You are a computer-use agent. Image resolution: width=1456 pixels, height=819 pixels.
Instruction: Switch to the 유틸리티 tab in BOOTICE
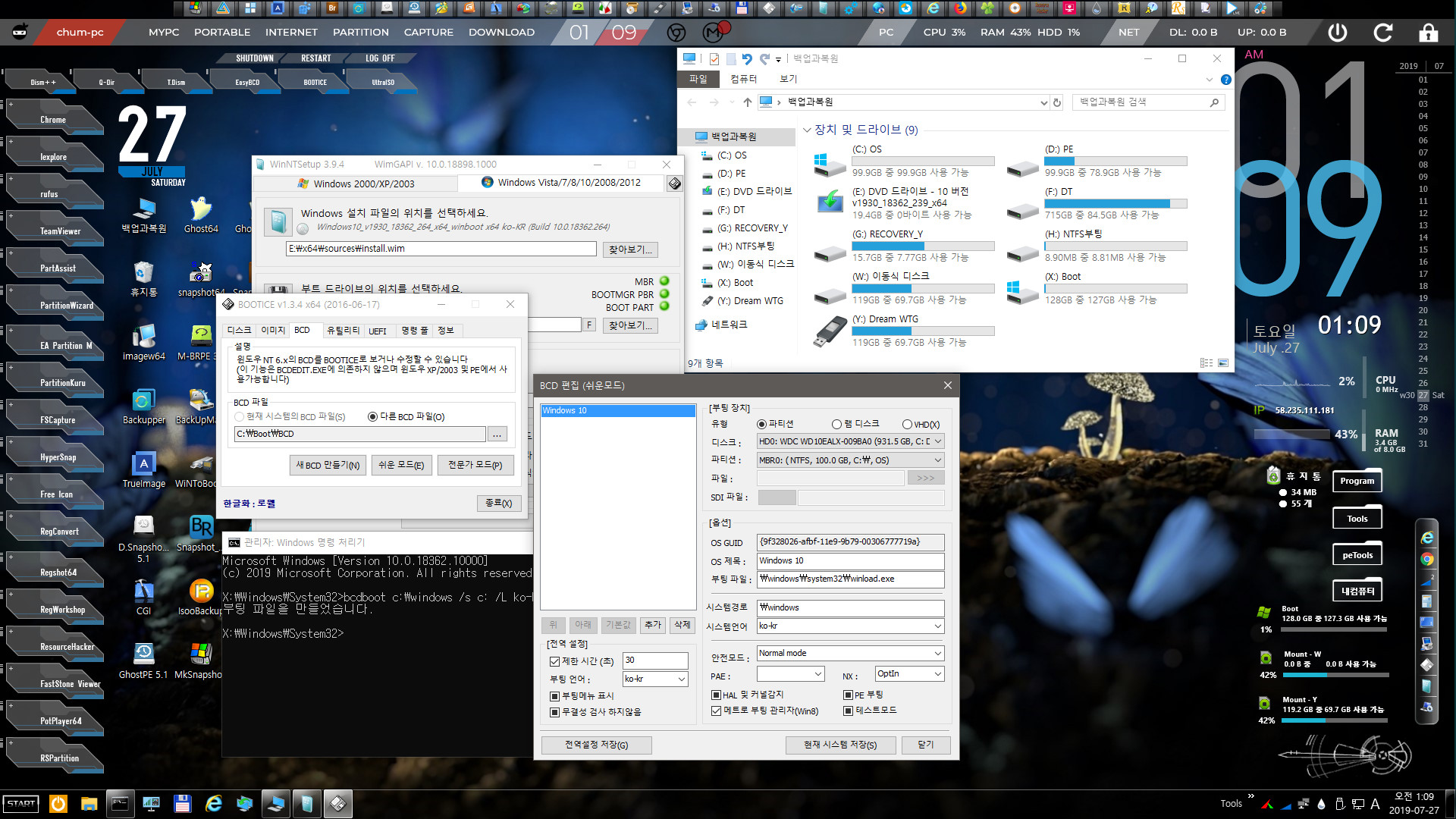[343, 331]
